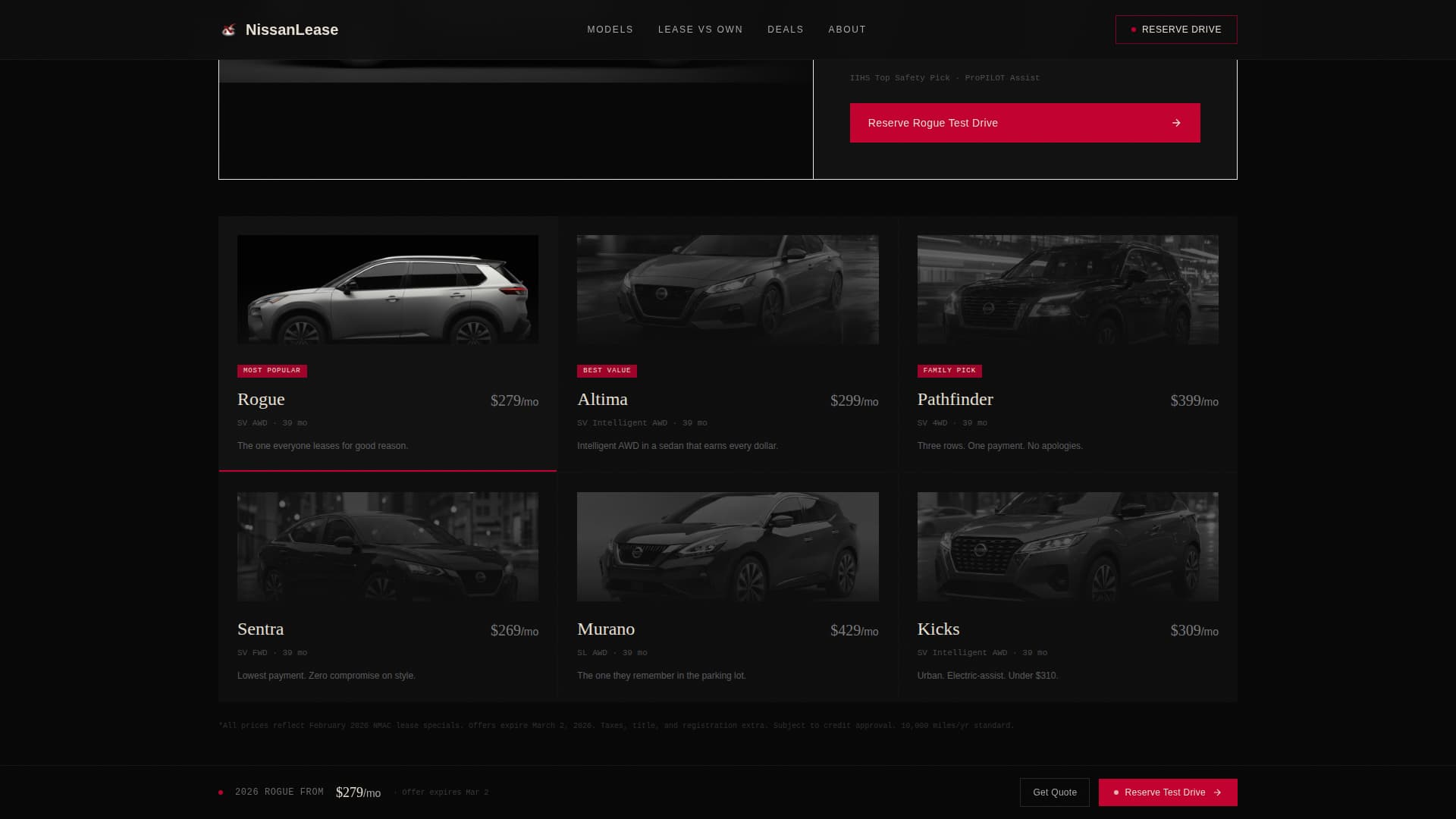Click the $279/mo price in the bottom bar
Viewport: 1456px width, 819px height.
click(x=358, y=792)
